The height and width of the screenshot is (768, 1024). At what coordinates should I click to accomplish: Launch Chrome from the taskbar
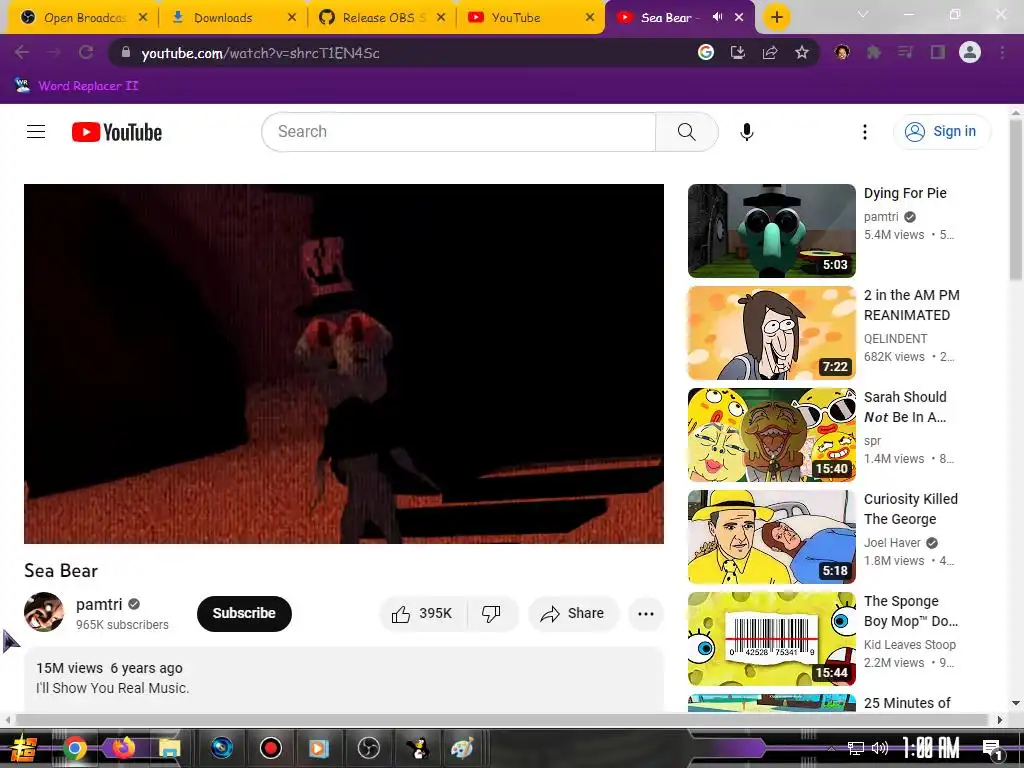point(74,748)
